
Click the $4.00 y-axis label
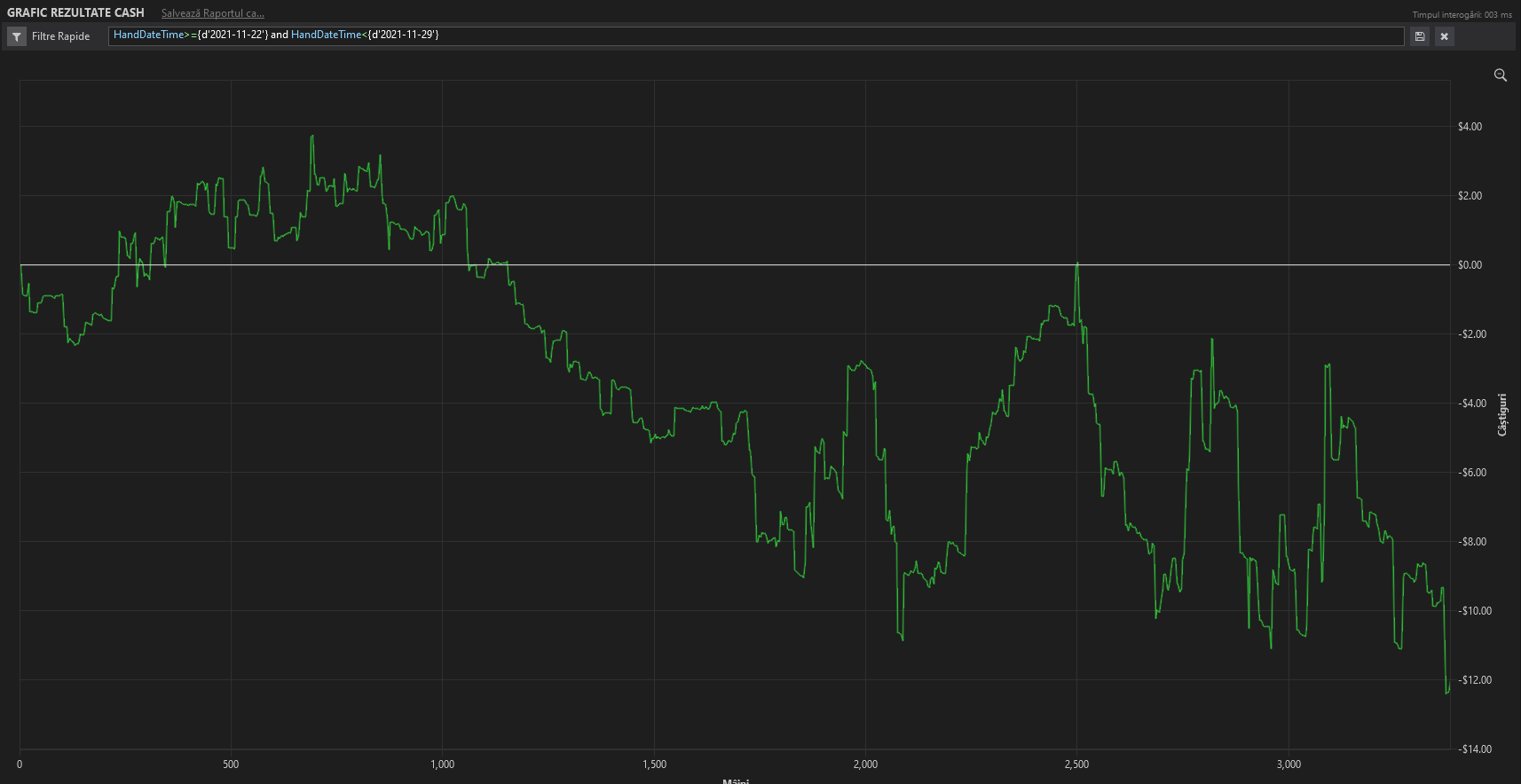coord(1470,127)
